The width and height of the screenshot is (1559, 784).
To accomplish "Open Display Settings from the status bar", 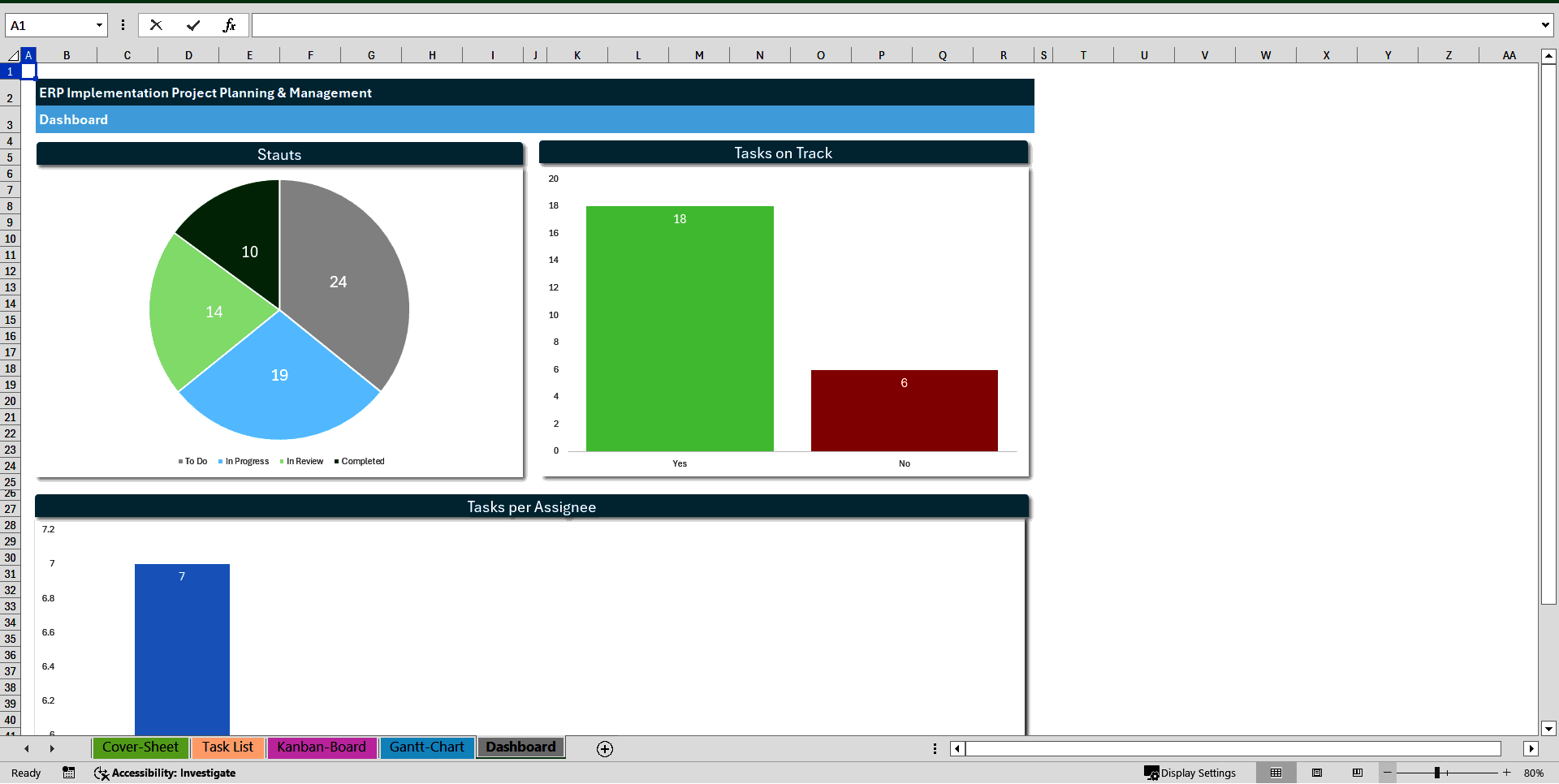I will [1190, 773].
